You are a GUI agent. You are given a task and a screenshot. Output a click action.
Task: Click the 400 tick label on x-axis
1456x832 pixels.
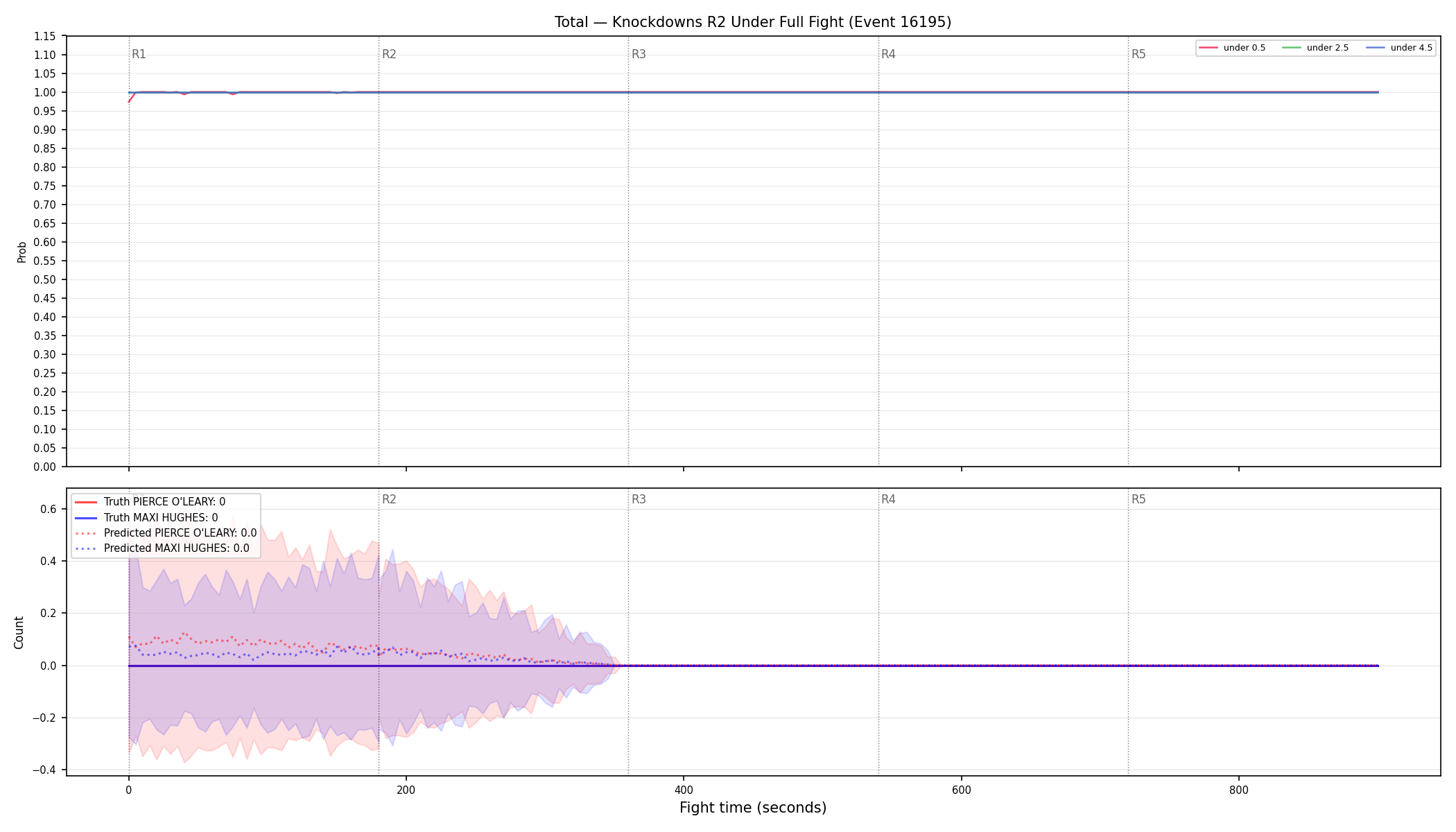(x=684, y=790)
